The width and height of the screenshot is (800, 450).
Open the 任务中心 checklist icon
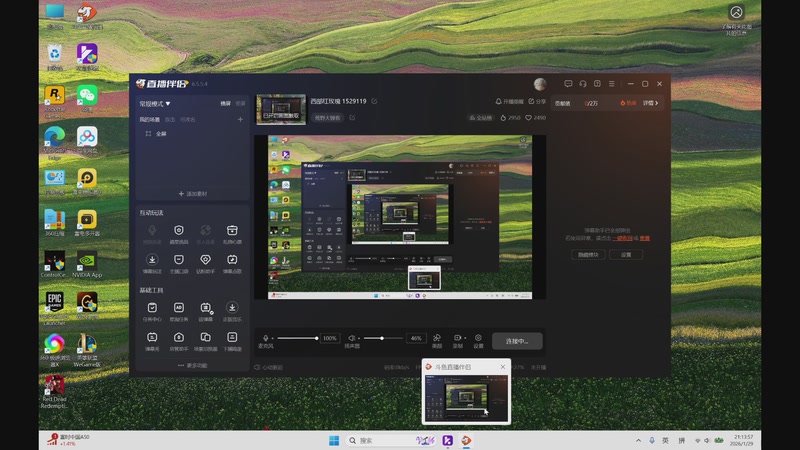point(152,308)
